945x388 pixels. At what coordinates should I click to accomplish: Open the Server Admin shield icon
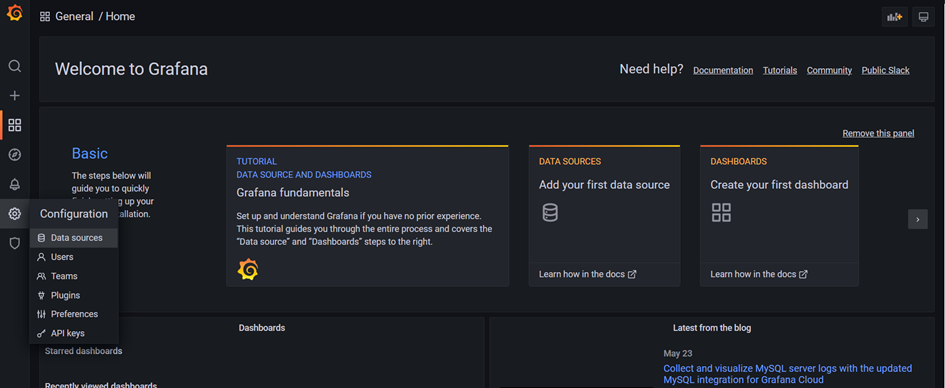14,243
